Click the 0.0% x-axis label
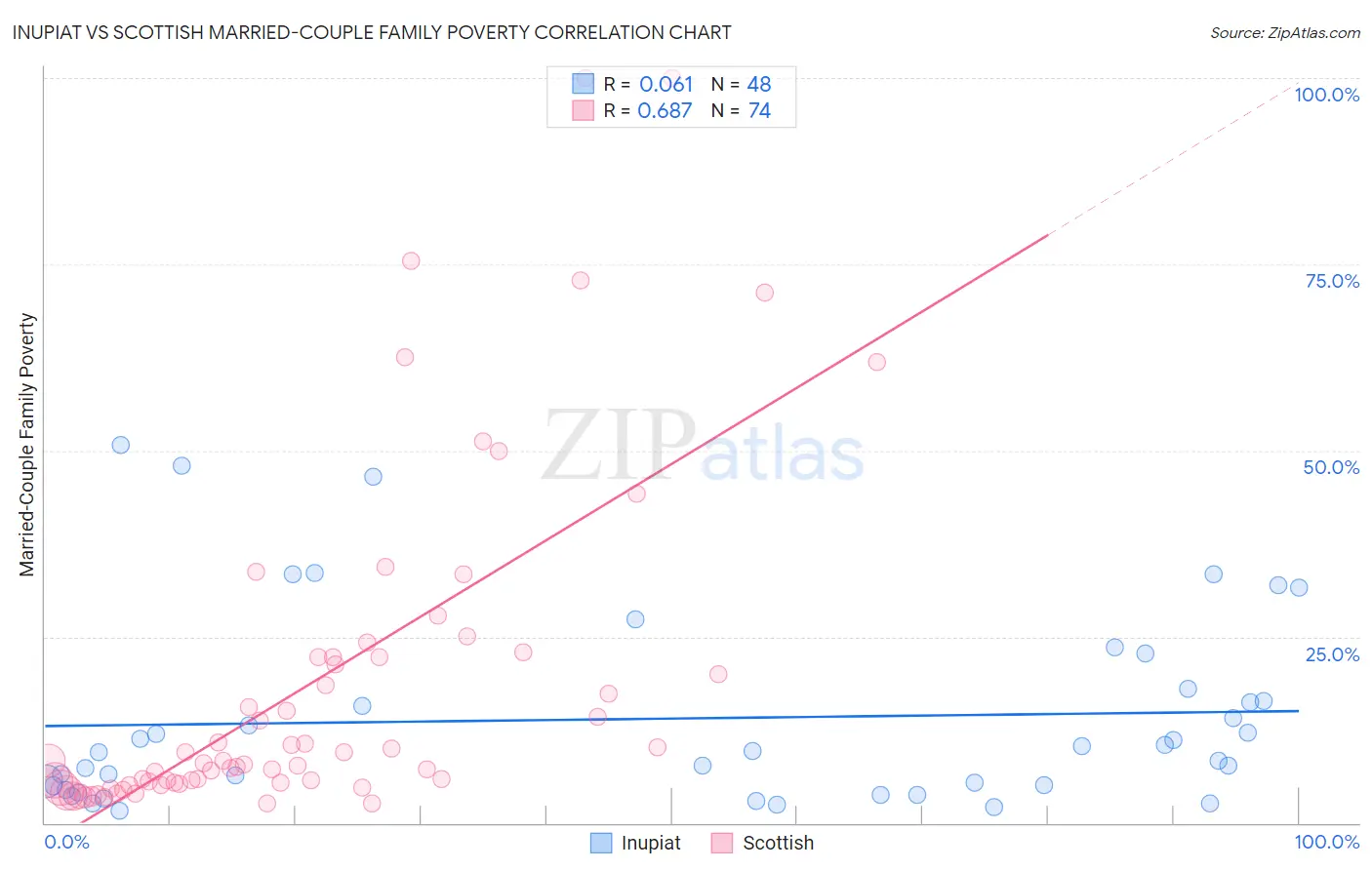The height and width of the screenshot is (870, 1372). (x=66, y=842)
